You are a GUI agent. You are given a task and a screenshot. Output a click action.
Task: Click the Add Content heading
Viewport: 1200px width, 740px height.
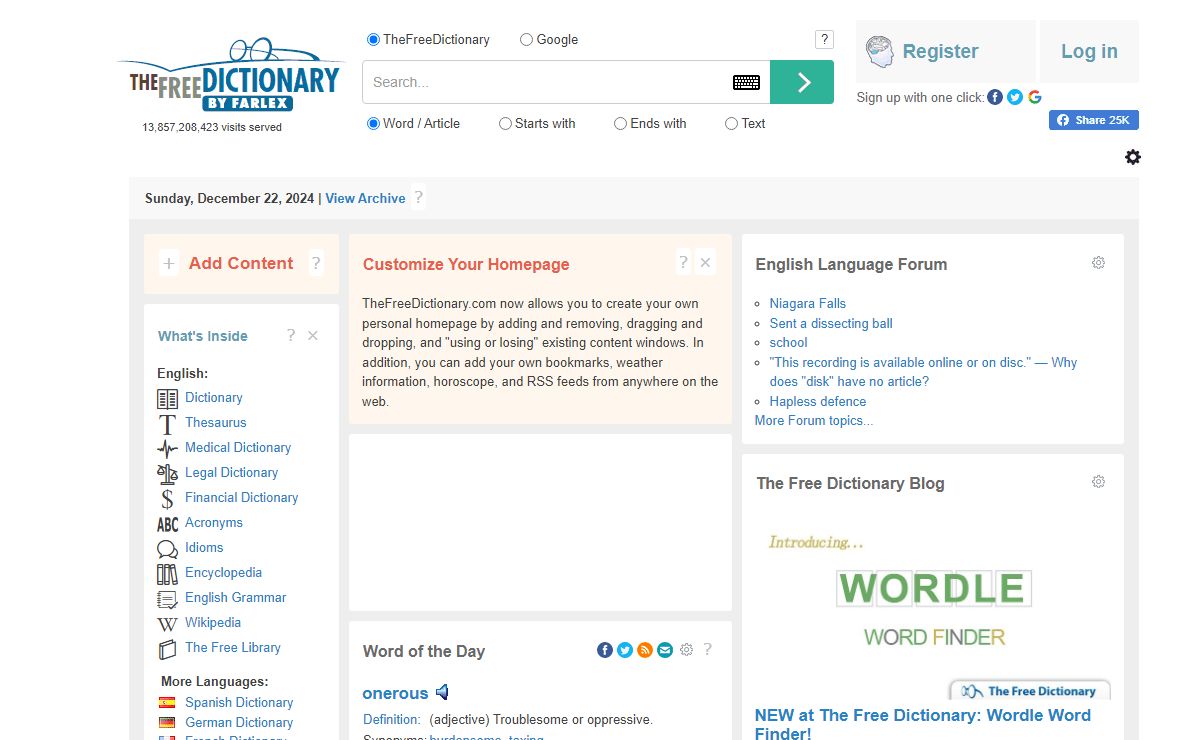(x=241, y=263)
